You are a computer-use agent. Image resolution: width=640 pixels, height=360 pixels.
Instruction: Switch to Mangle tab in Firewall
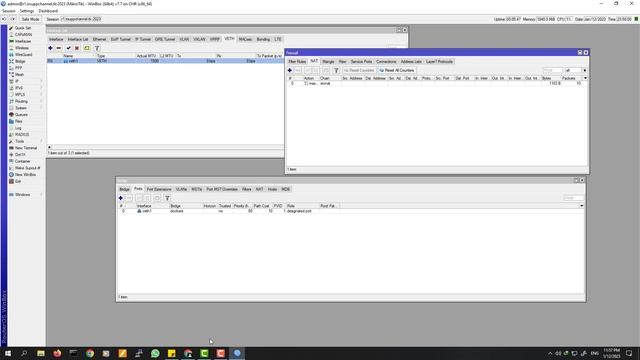point(328,62)
